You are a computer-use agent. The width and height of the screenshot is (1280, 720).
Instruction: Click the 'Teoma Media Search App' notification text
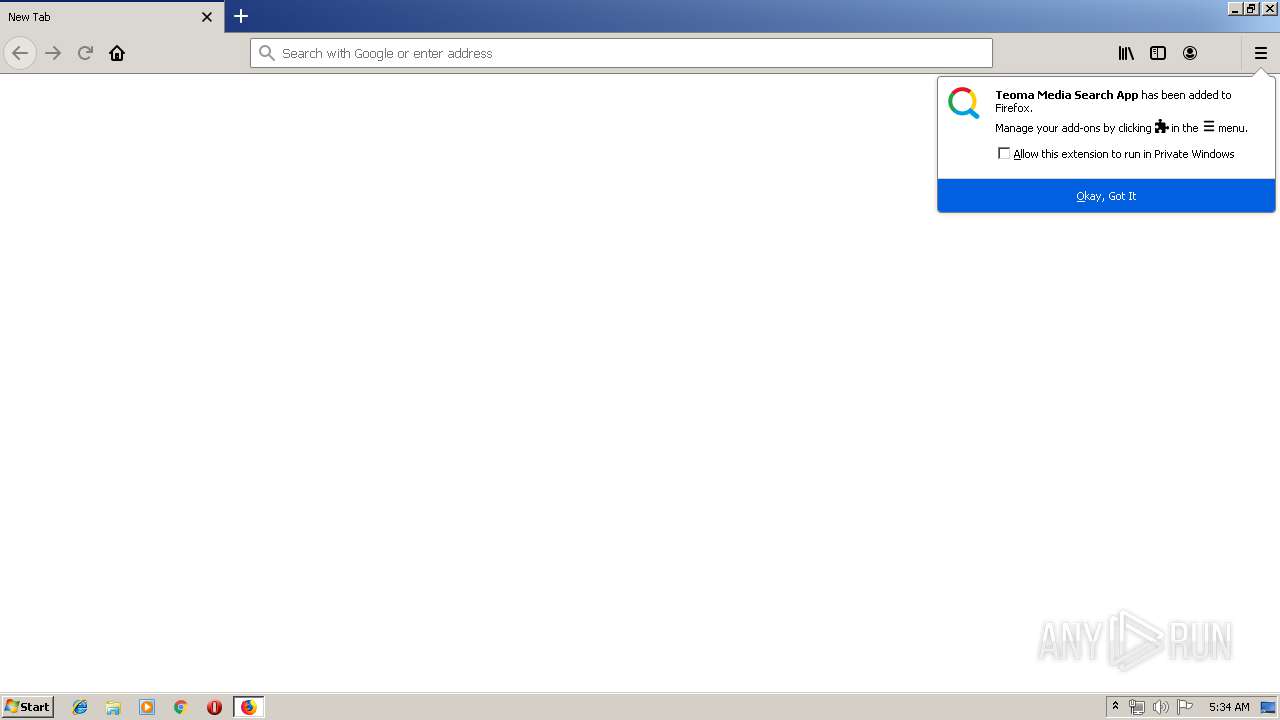1066,95
